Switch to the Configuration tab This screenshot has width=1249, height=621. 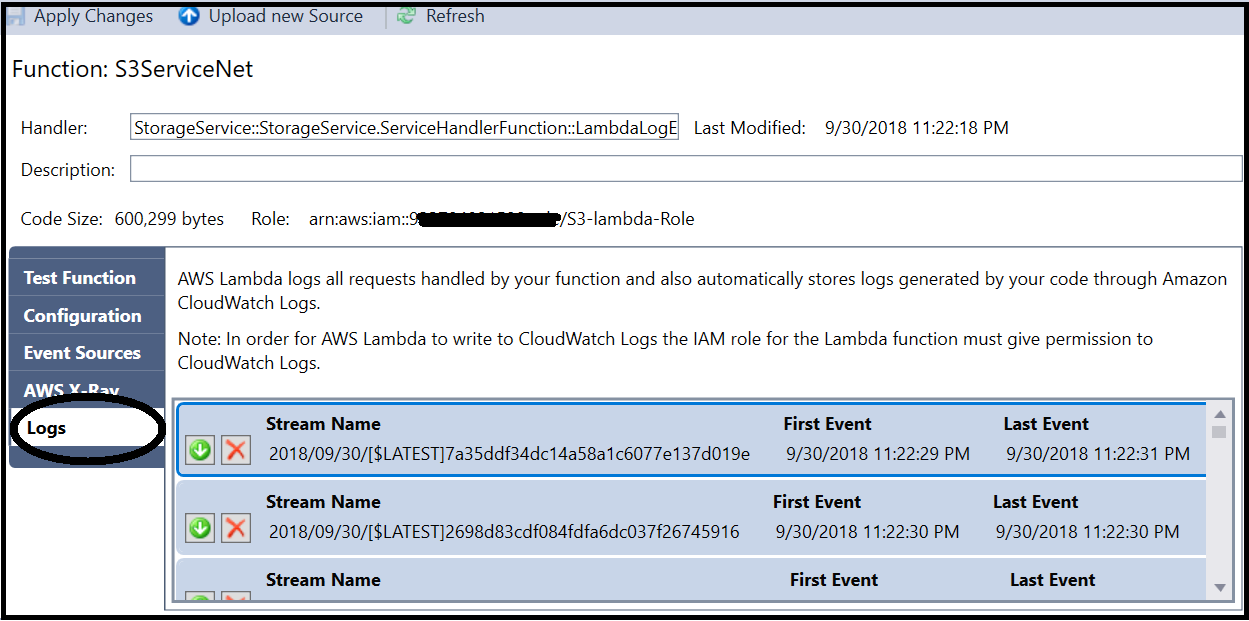coord(83,316)
